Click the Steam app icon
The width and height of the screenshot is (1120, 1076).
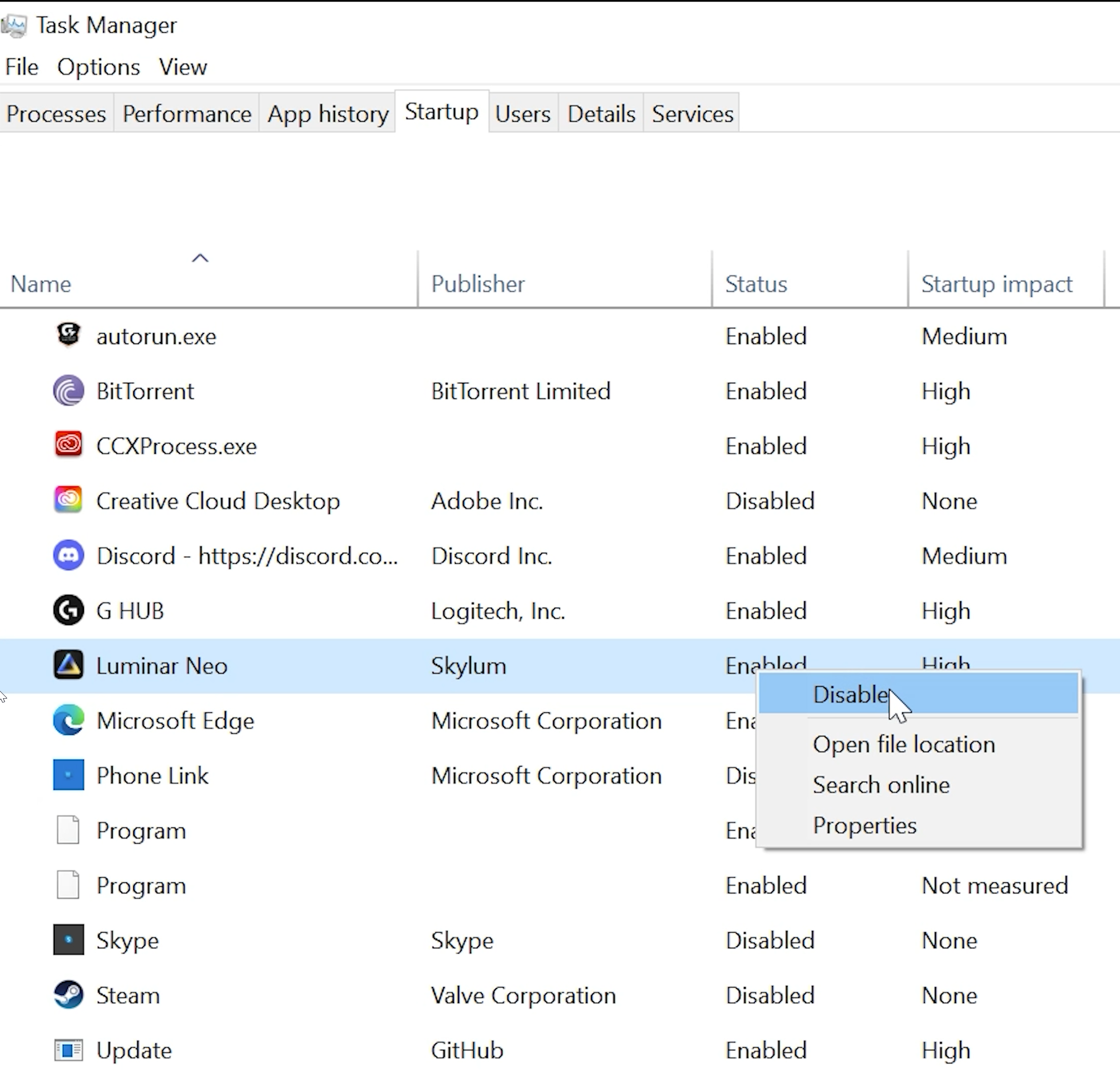(x=68, y=995)
